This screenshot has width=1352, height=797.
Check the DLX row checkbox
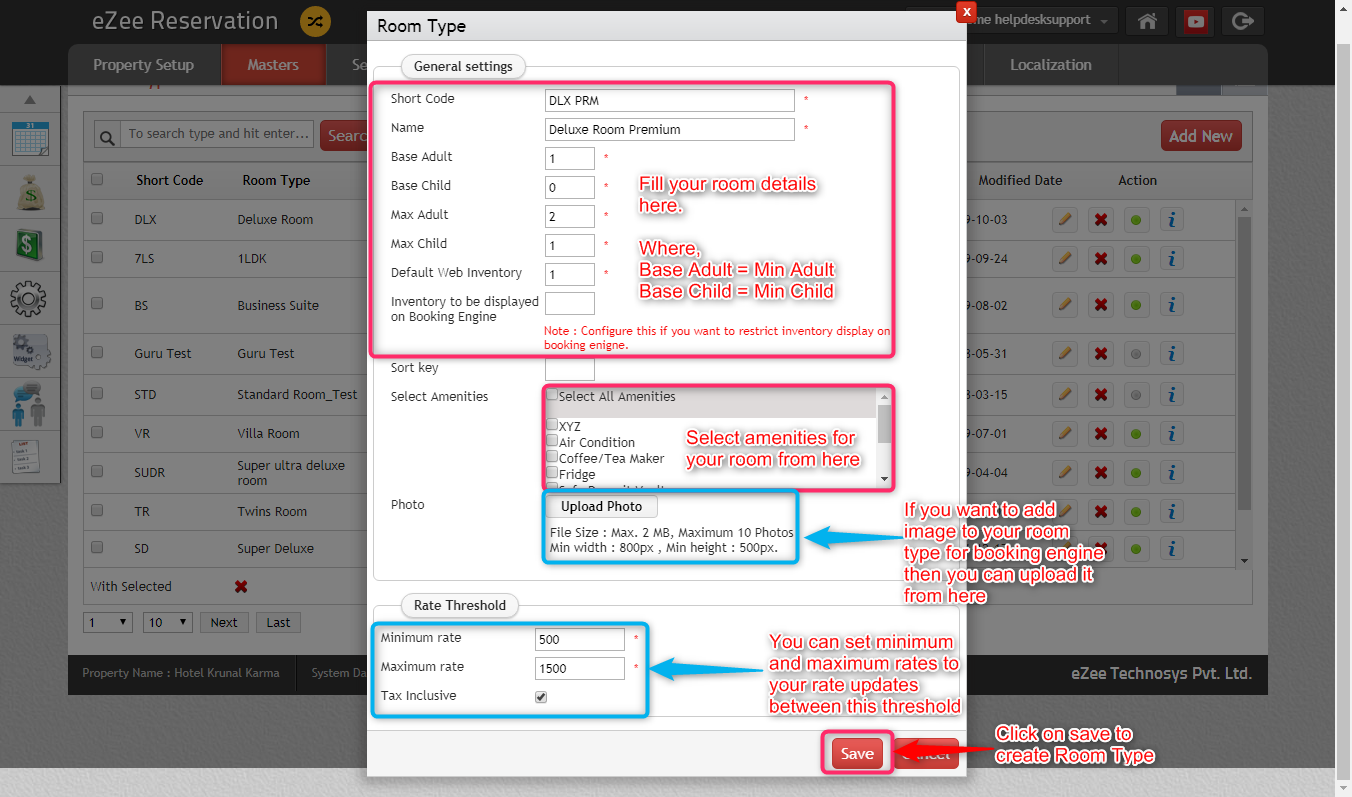click(97, 218)
